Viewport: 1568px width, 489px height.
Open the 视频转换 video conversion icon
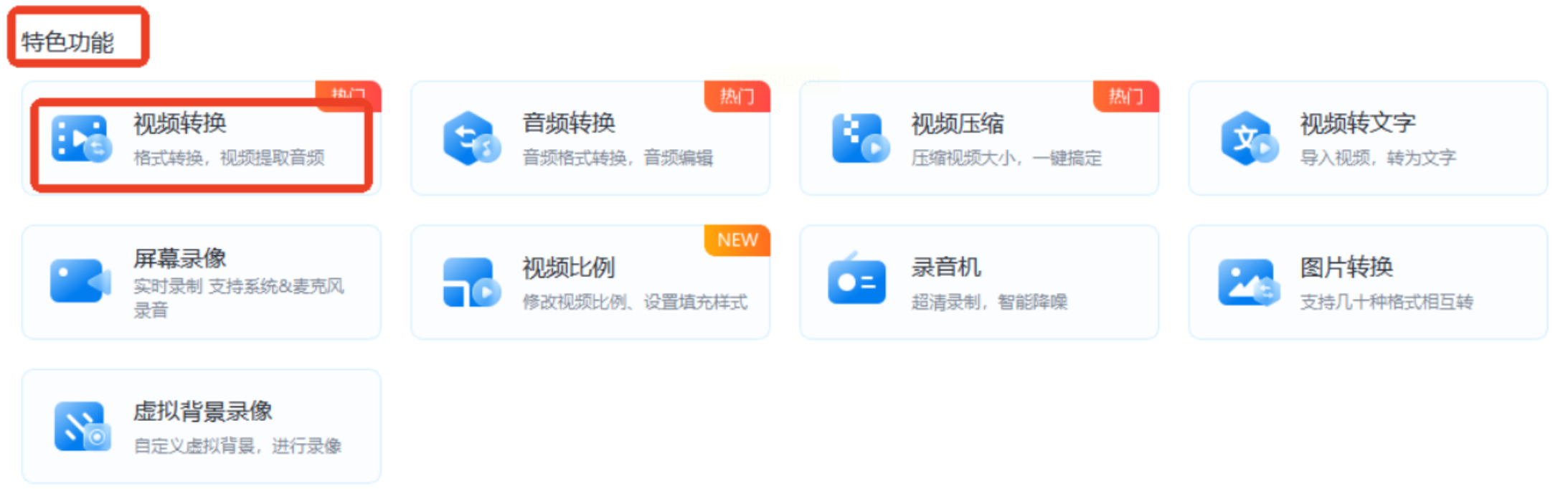pos(81,138)
